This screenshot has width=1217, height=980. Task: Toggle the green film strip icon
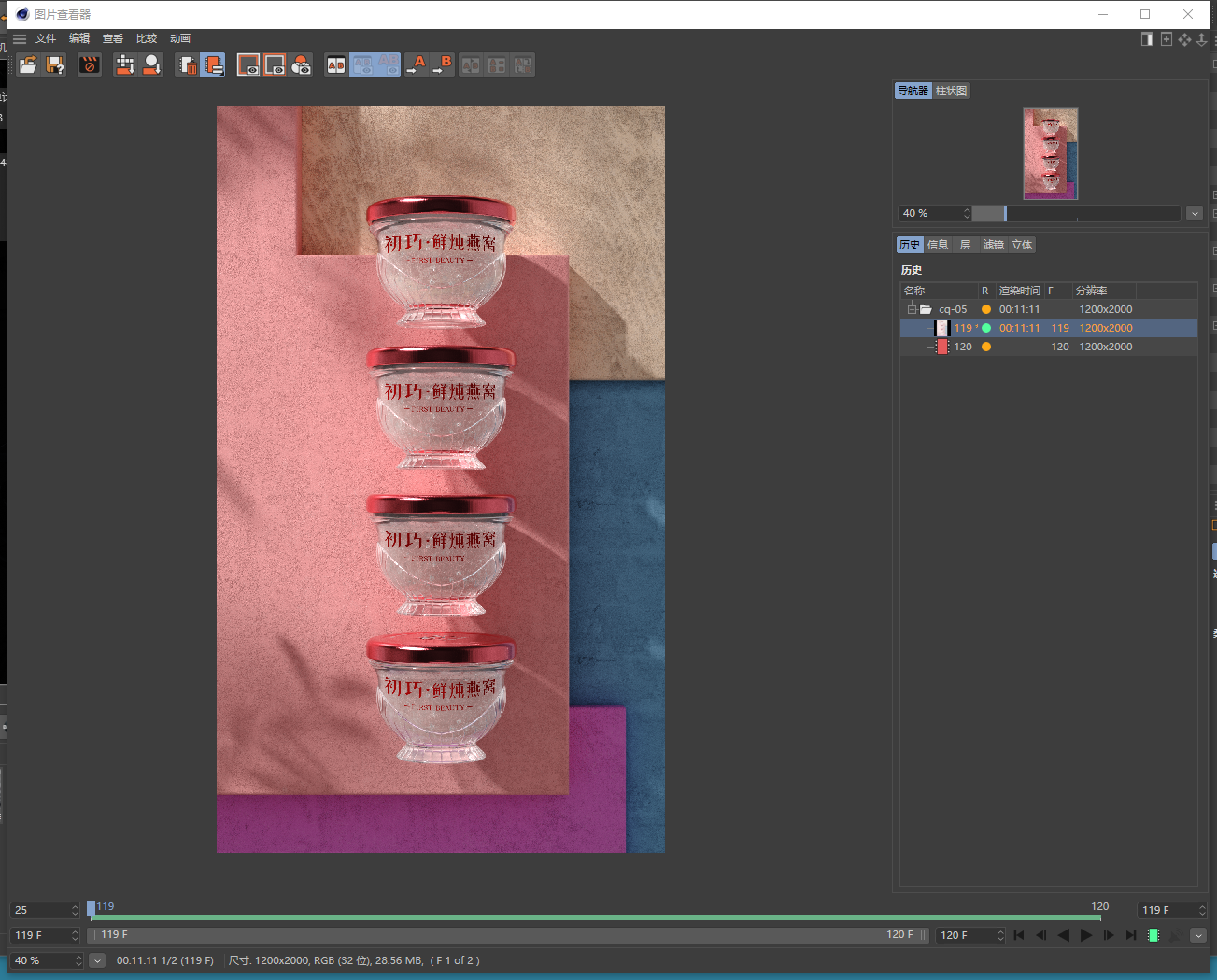[x=1153, y=935]
